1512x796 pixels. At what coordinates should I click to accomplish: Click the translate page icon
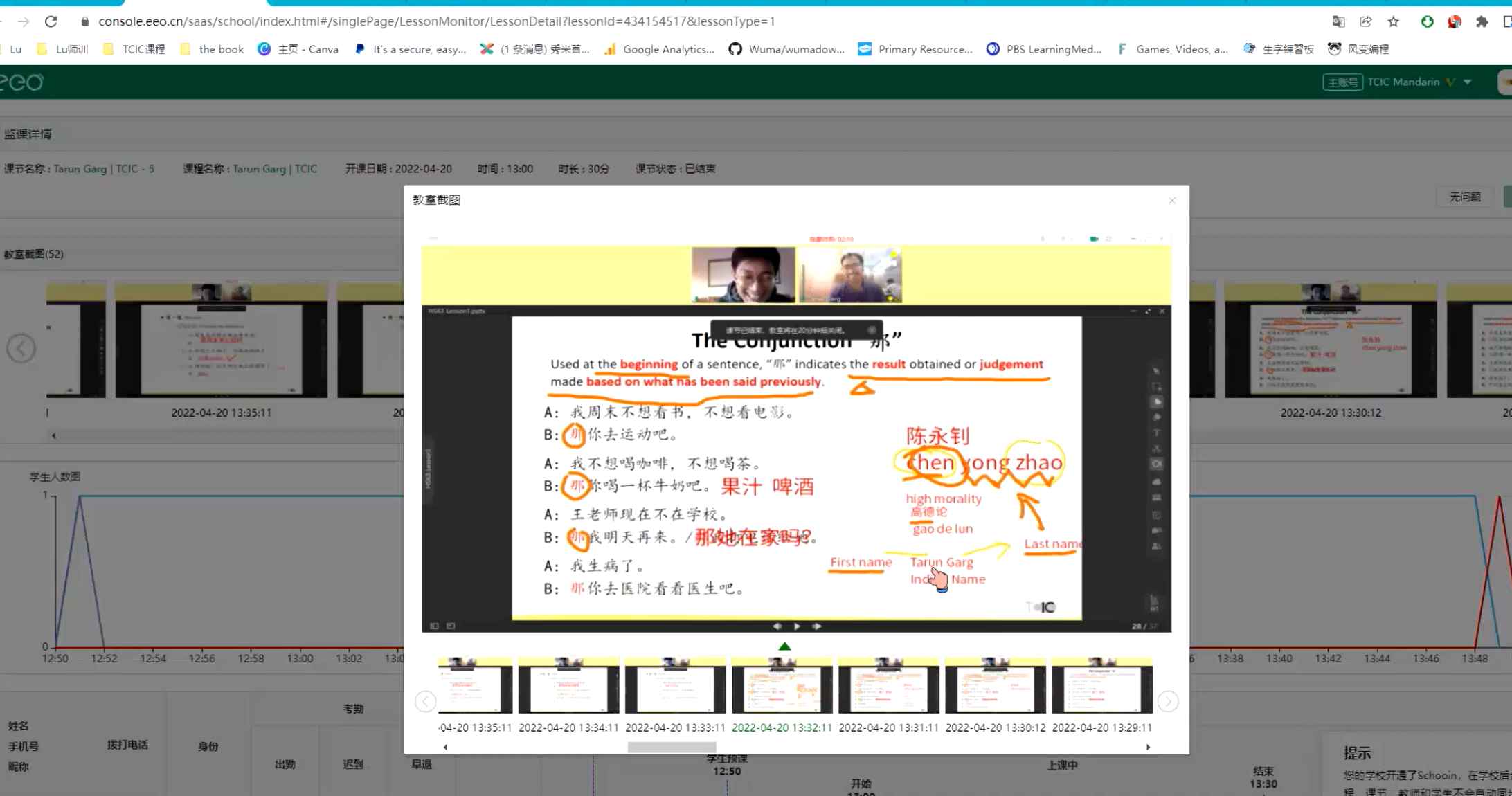[x=1338, y=21]
